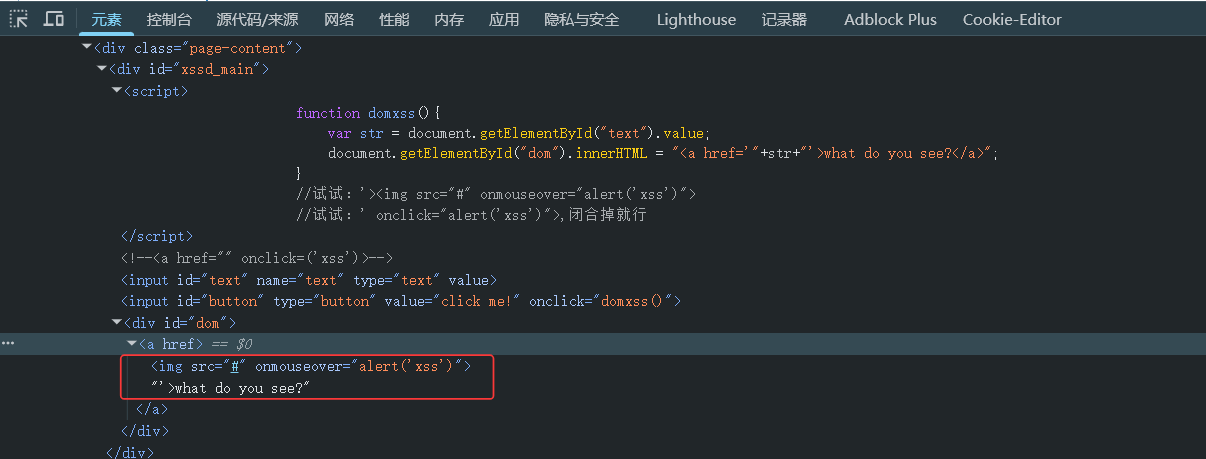Collapse the div id="dom" node
Image resolution: width=1206 pixels, height=459 pixels.
click(116, 323)
